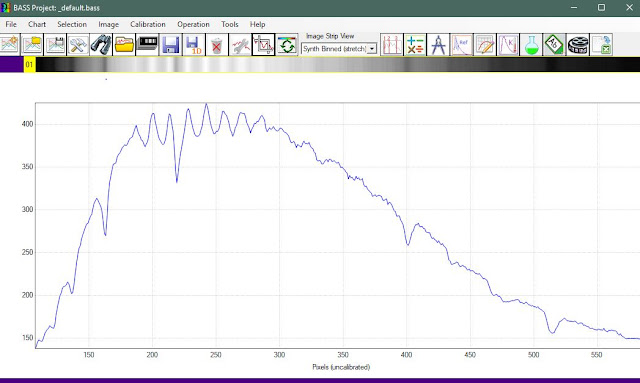The width and height of the screenshot is (640, 383).
Task: Click the green flask icon
Action: pyautogui.click(x=531, y=45)
